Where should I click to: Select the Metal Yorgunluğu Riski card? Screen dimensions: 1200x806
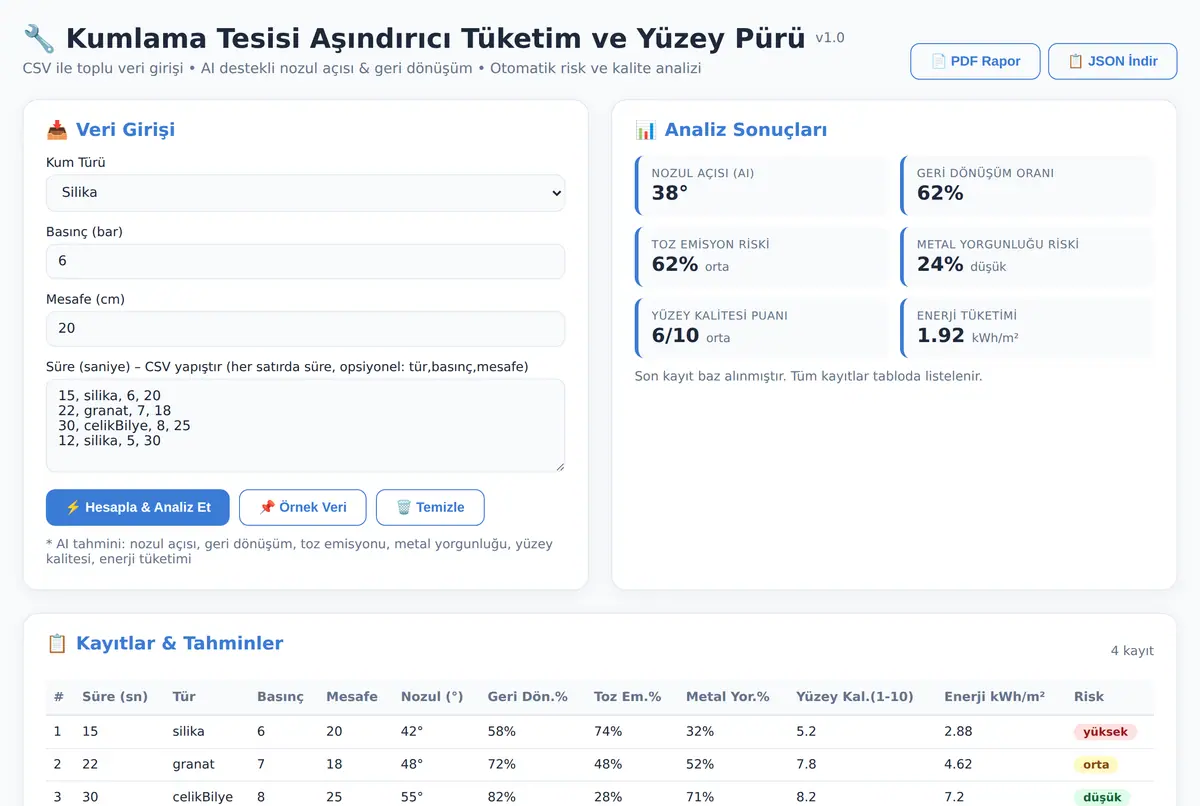[1027, 256]
